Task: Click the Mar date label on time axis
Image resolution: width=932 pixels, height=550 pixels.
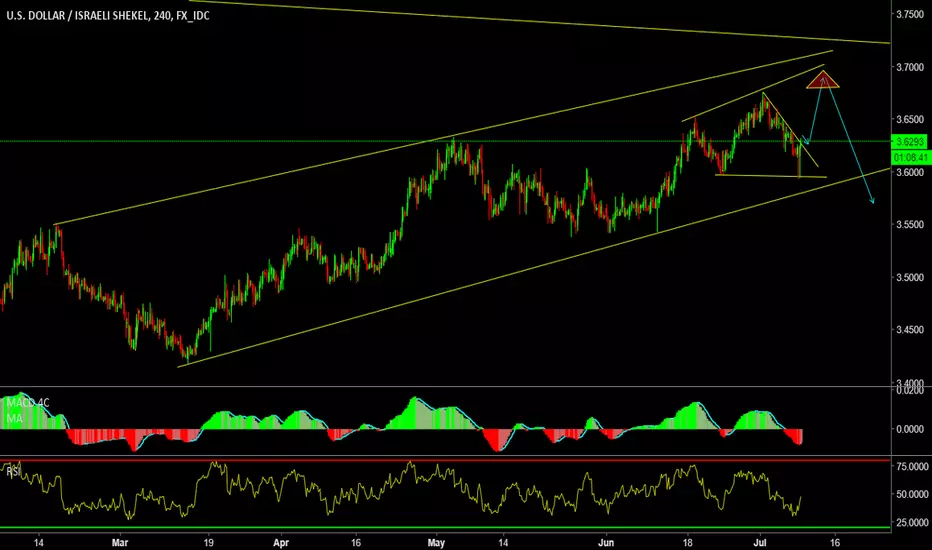Action: click(120, 543)
